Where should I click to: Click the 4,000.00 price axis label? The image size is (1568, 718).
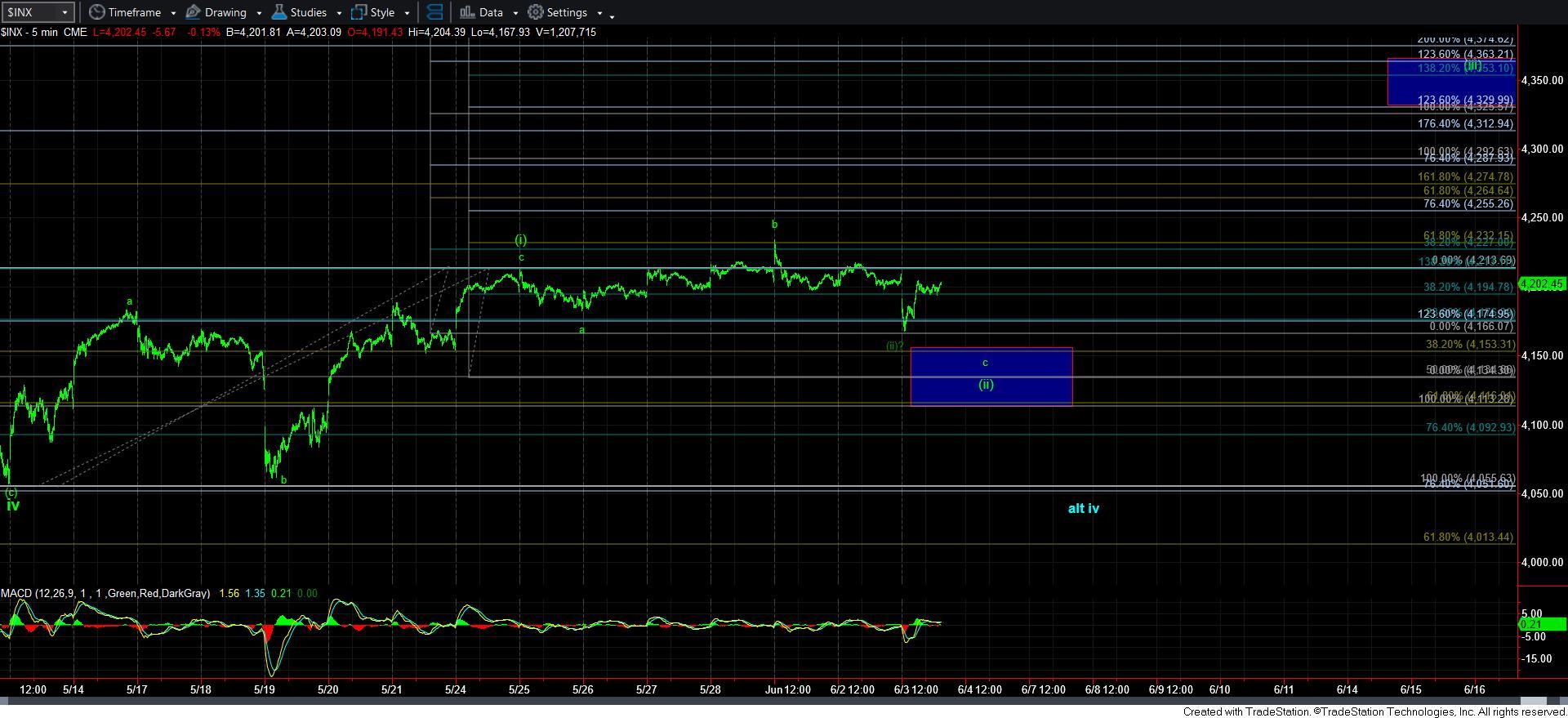(x=1542, y=562)
